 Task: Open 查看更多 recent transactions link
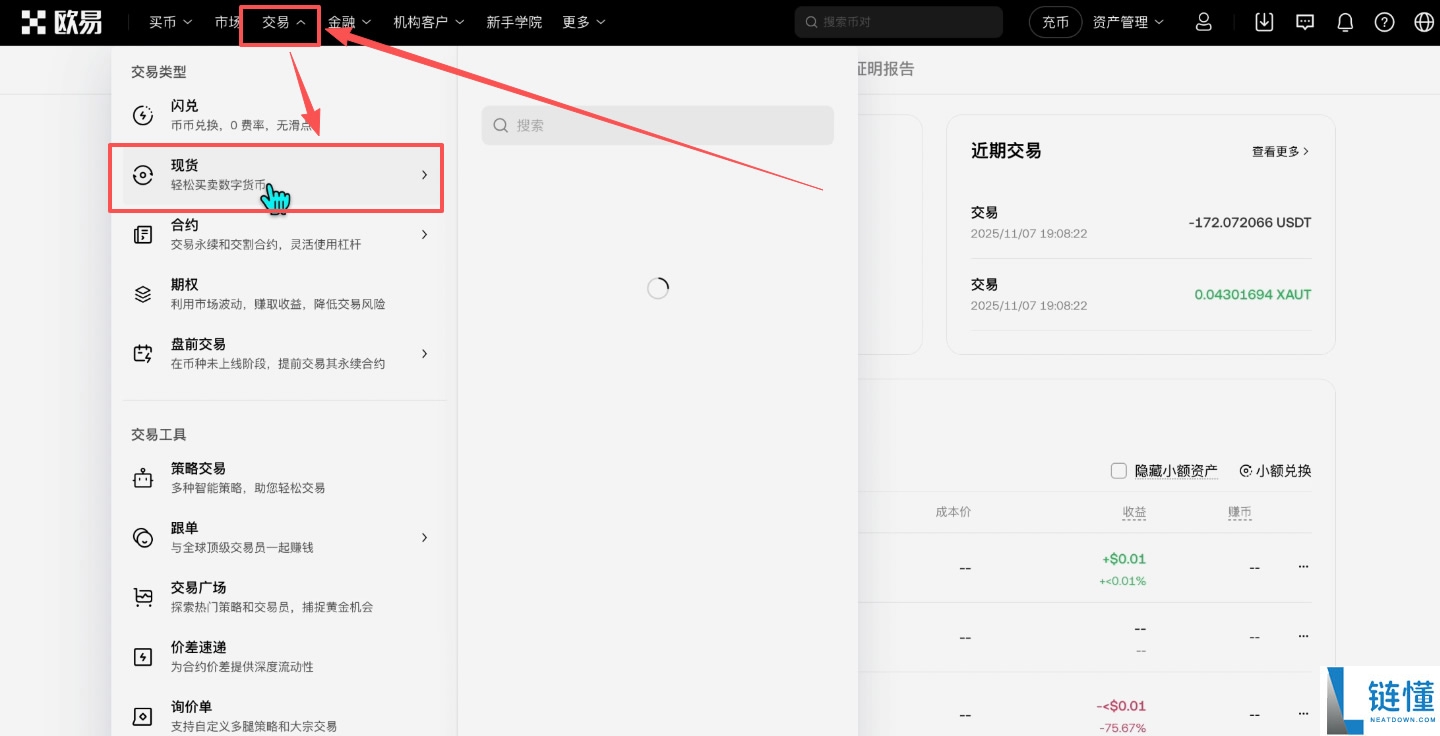coord(1278,151)
